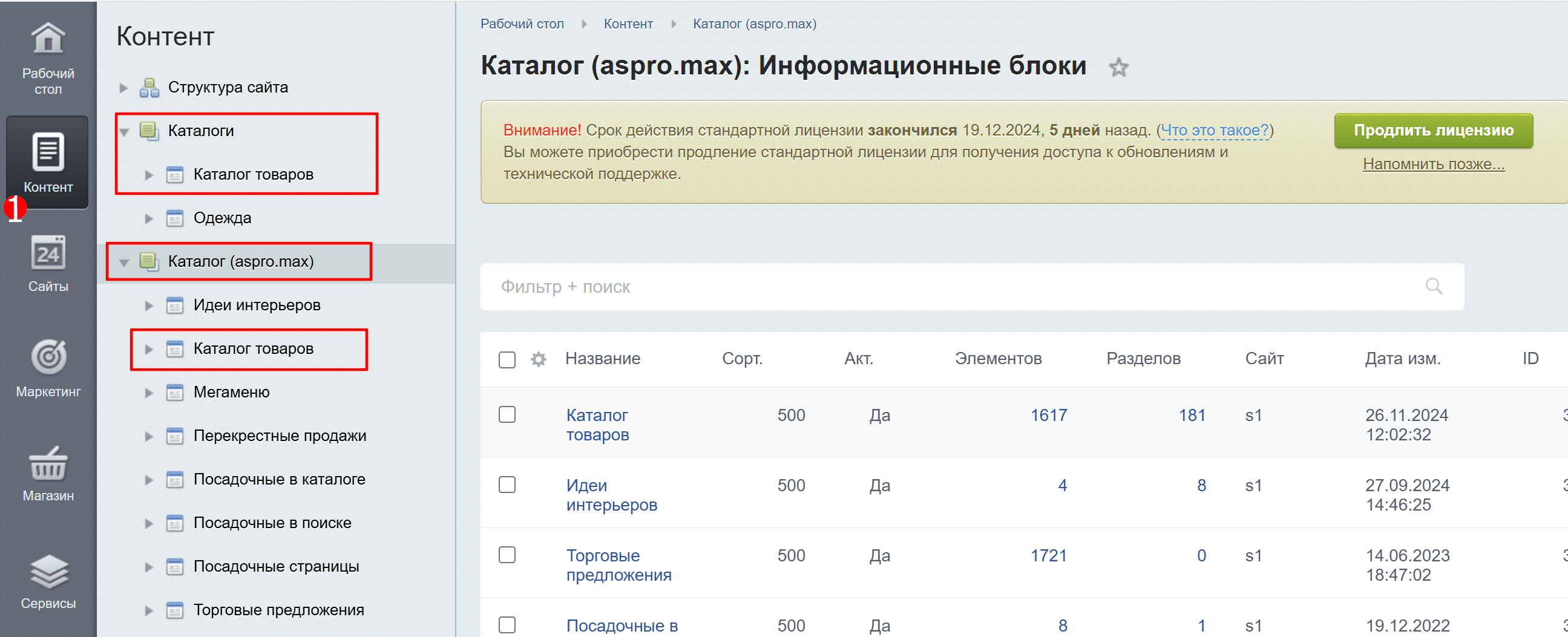Open the Сервисы layers icon
This screenshot has width=1568, height=637.
tap(48, 571)
